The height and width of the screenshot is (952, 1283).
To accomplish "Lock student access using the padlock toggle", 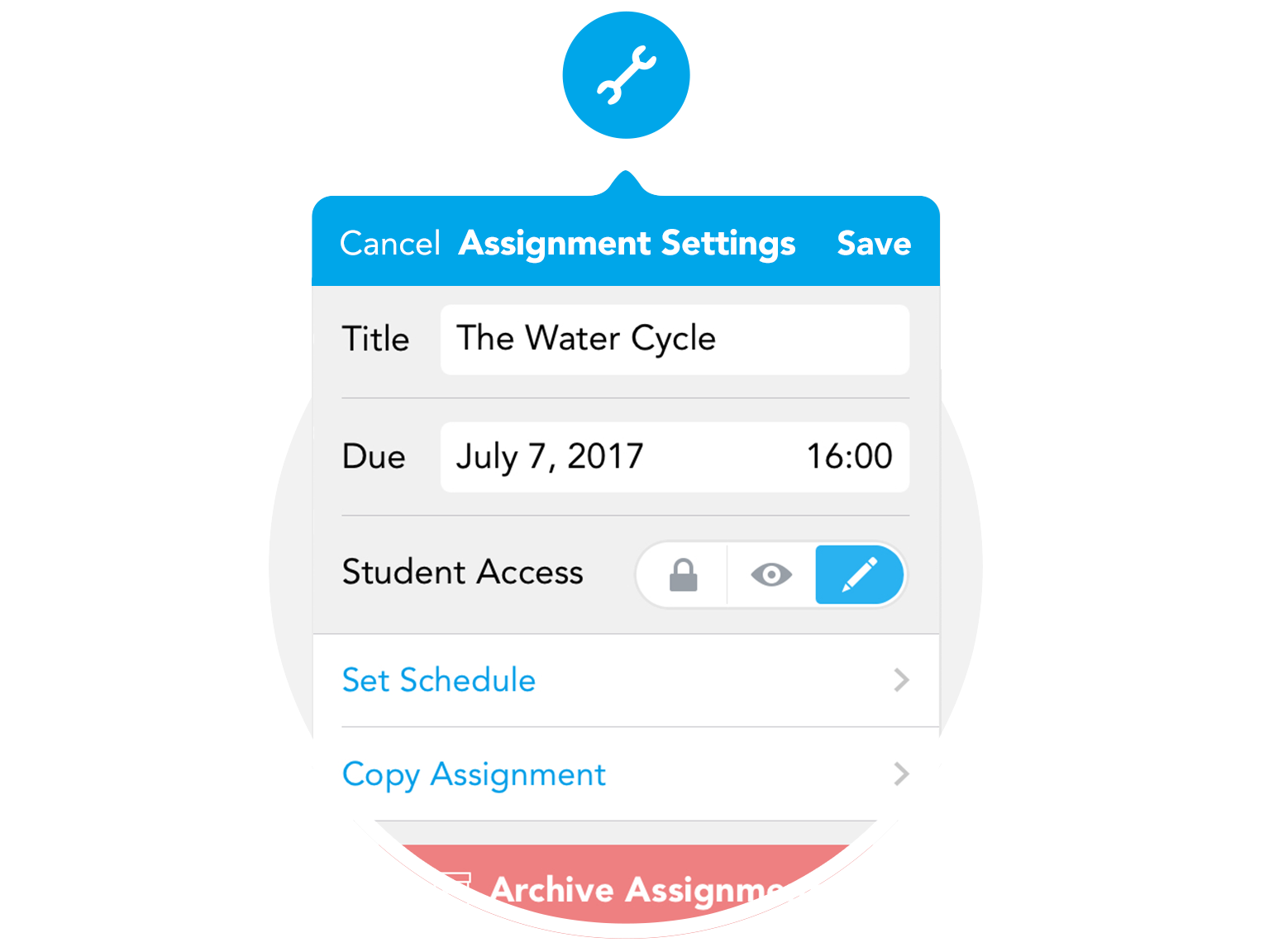I will (683, 574).
